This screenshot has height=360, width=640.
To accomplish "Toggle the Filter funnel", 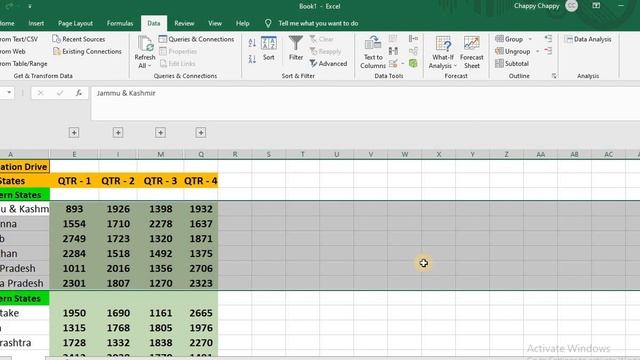I will click(x=296, y=48).
